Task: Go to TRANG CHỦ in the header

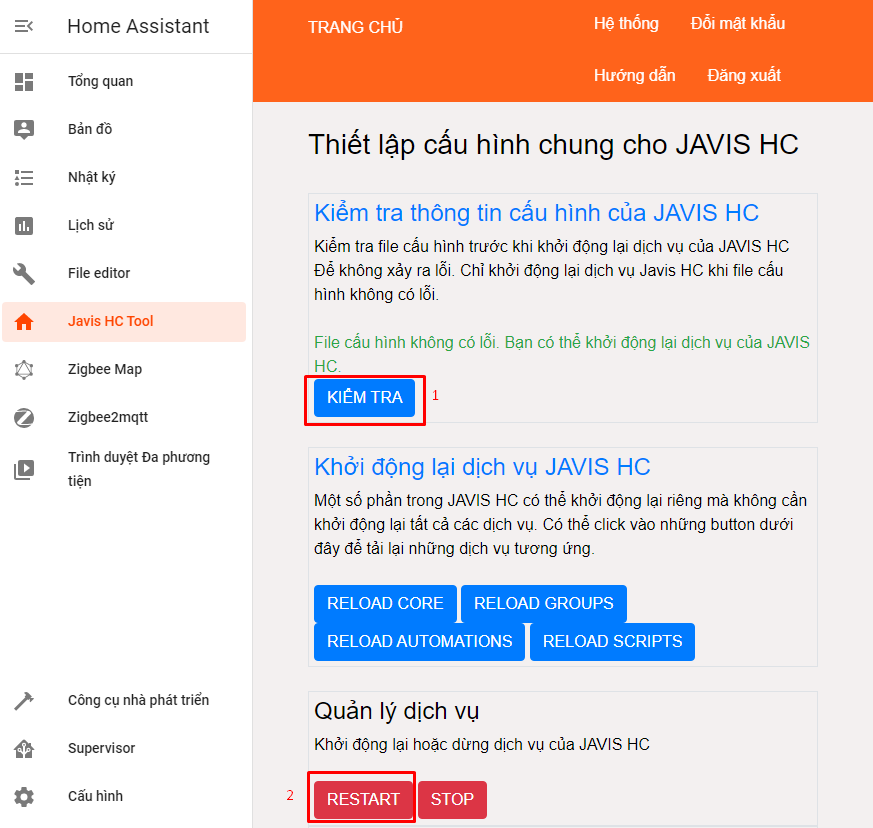Action: click(x=355, y=27)
